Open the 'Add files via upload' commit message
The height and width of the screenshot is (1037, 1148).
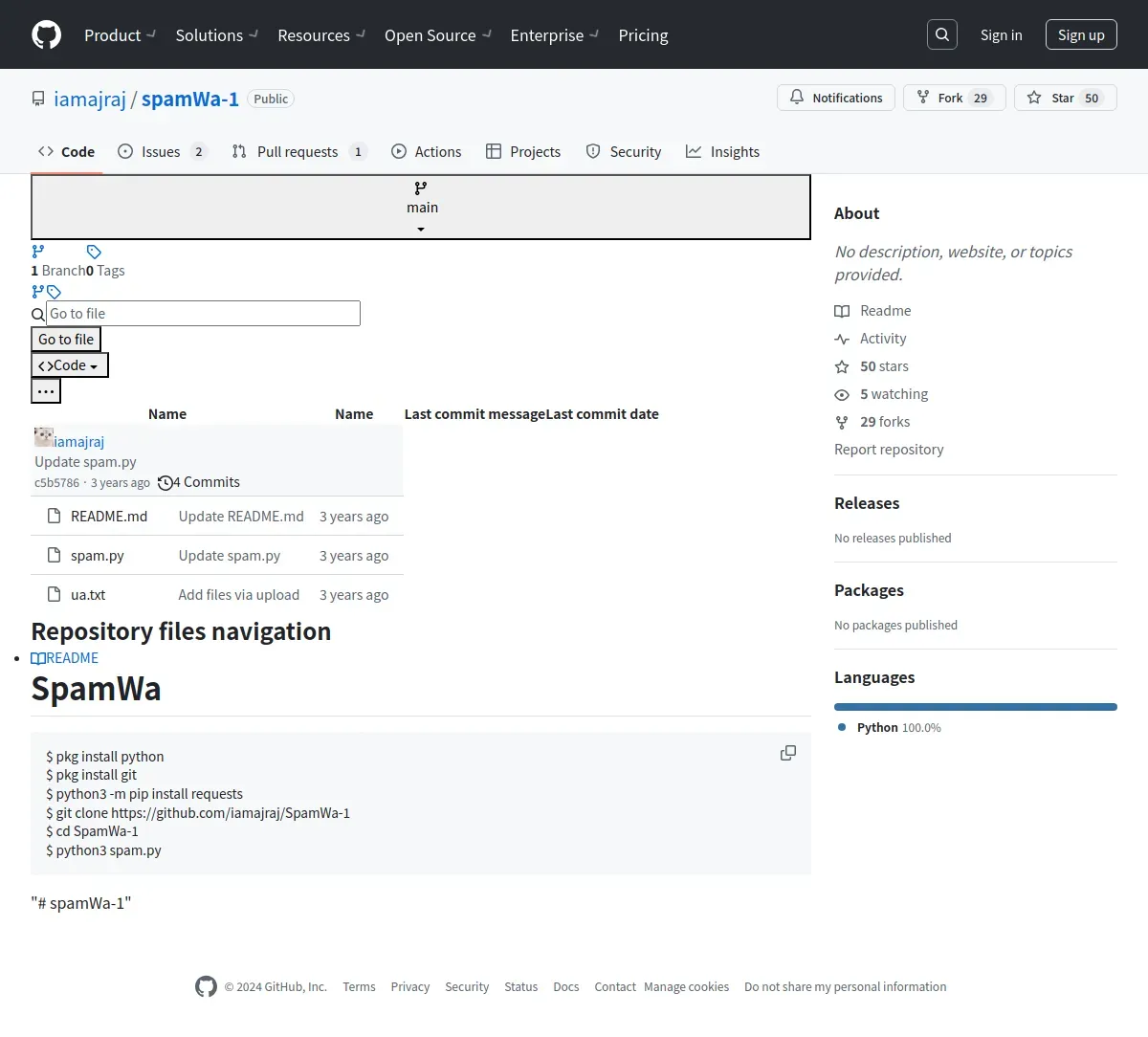(x=239, y=595)
